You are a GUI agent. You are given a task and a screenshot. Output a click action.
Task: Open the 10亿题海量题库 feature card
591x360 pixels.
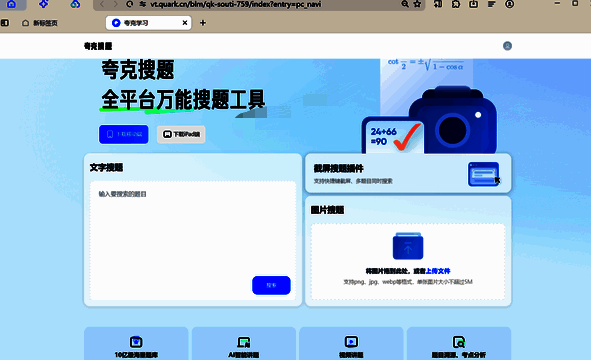(136, 344)
